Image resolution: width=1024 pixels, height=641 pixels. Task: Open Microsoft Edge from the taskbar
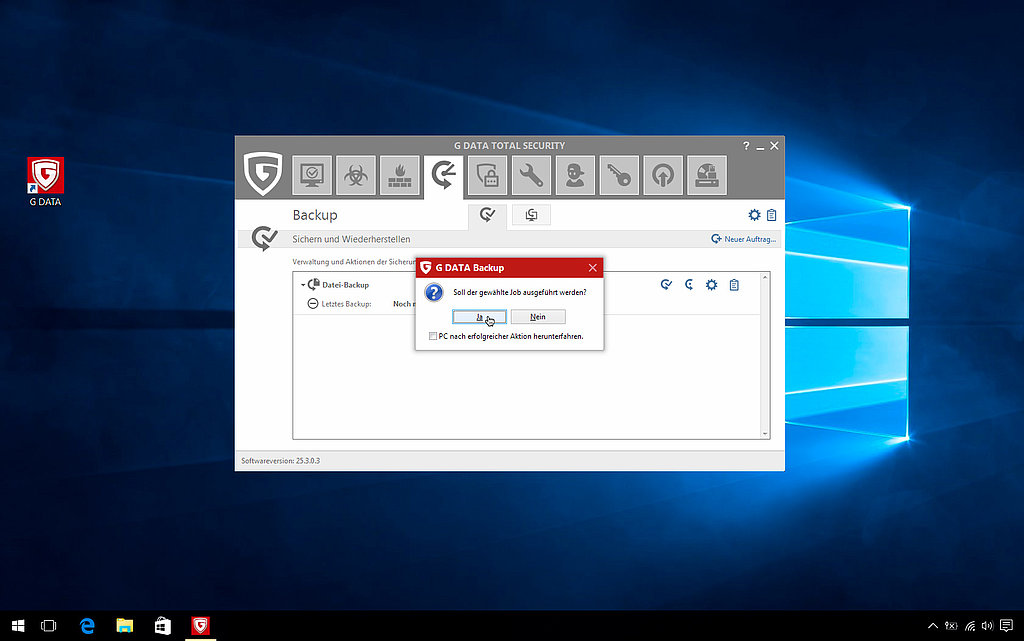click(x=87, y=626)
